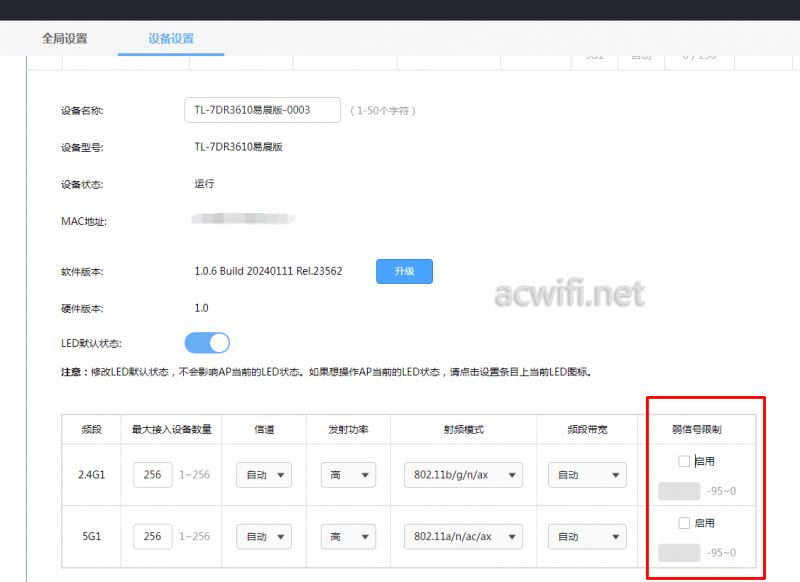
Task: Click the 2.4G1 最大接入设备数量 field
Action: point(152,475)
